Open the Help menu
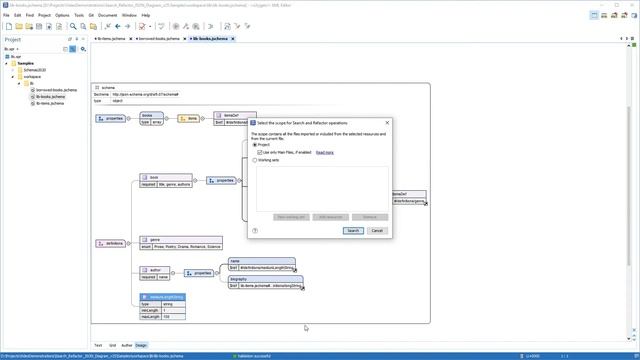The height and width of the screenshot is (360, 640). (x=146, y=15)
